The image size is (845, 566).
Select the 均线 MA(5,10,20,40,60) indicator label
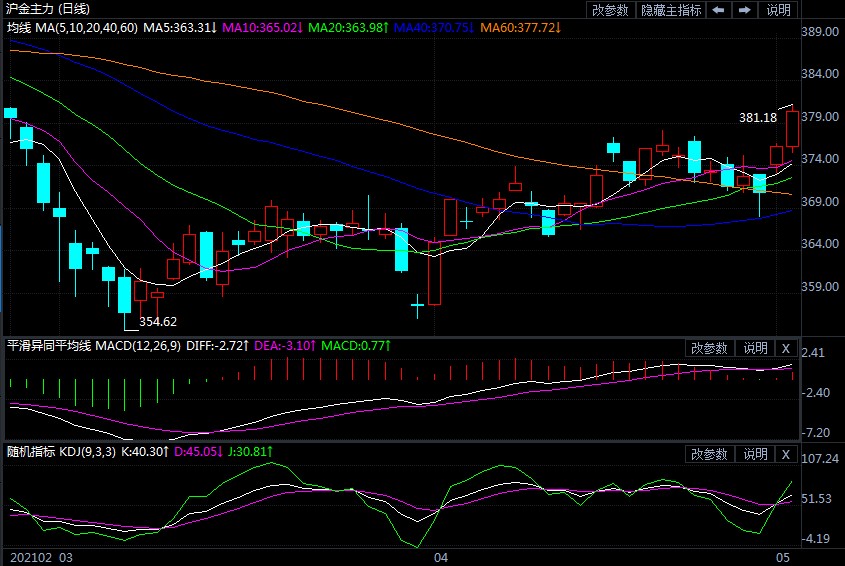click(70, 26)
